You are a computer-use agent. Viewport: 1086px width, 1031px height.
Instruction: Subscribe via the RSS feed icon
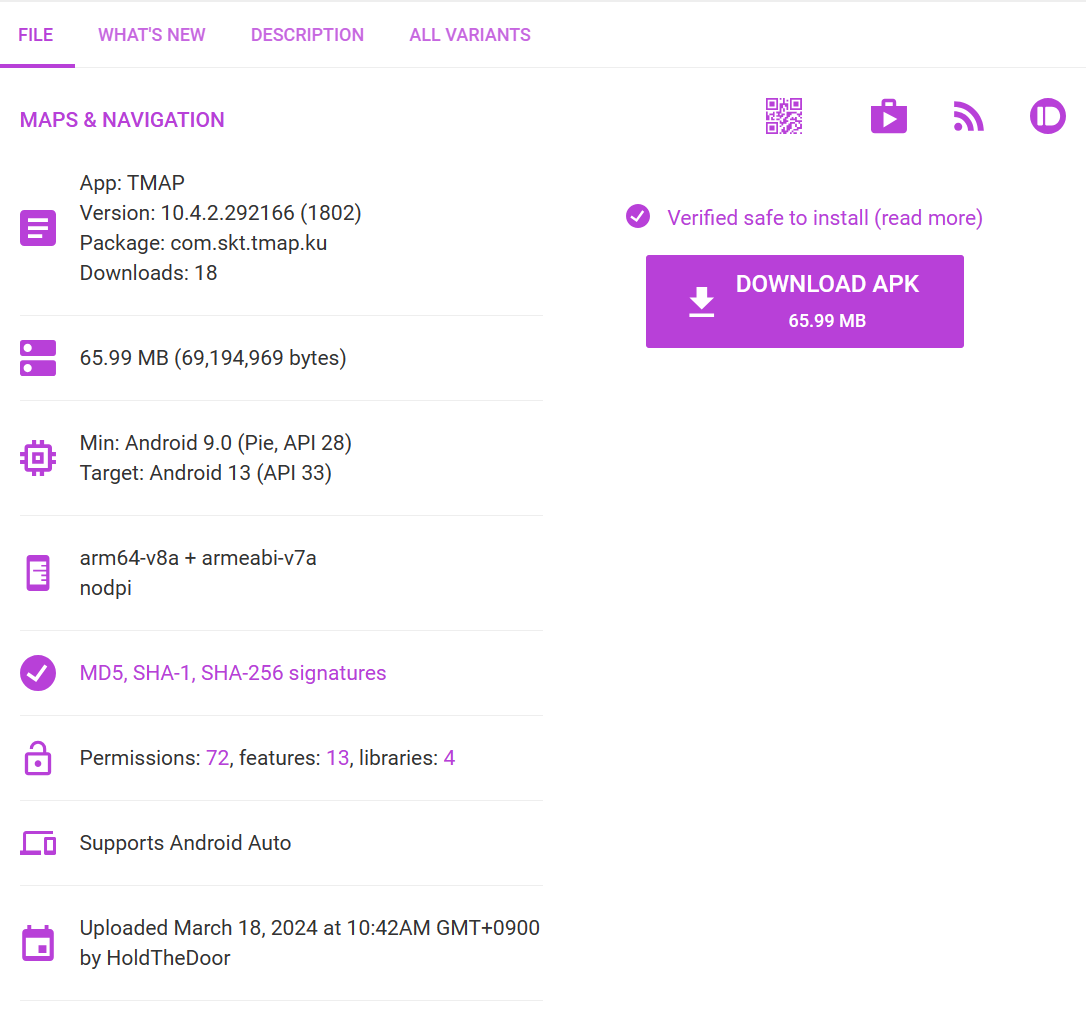point(968,116)
